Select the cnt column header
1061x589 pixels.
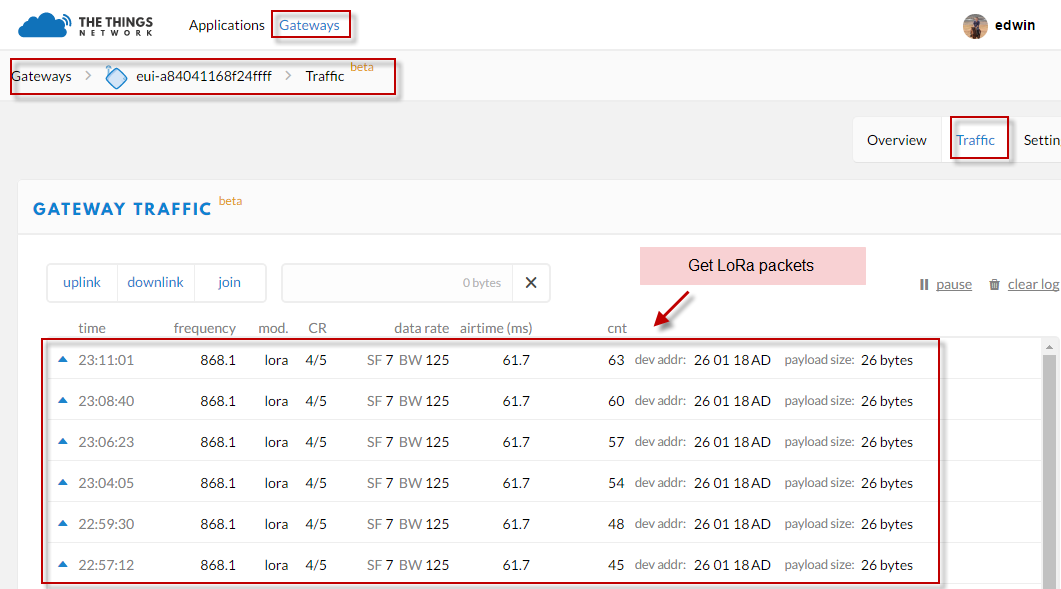pyautogui.click(x=617, y=328)
